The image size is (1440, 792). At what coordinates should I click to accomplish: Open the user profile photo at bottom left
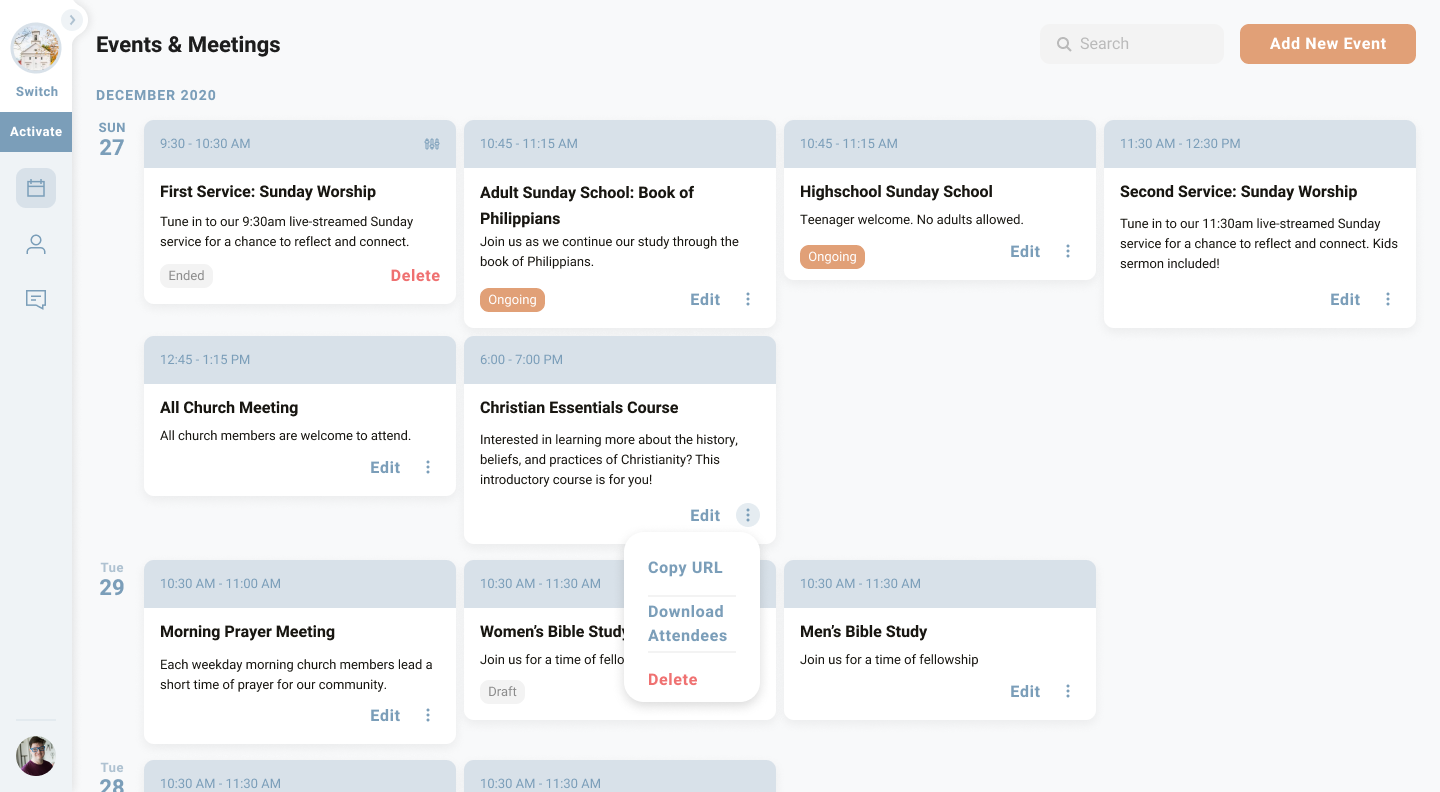(36, 756)
